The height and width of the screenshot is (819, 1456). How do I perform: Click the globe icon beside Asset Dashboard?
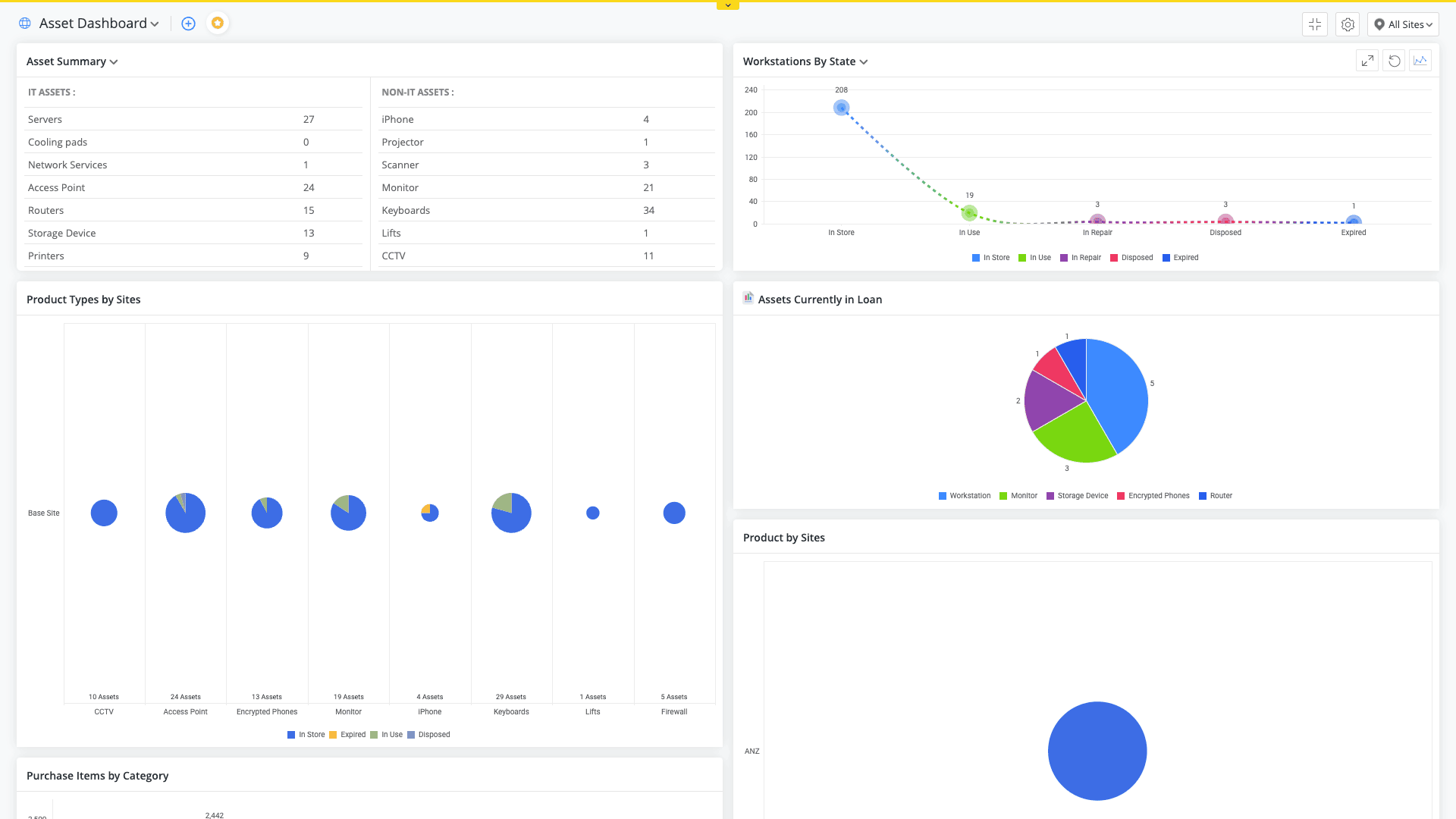(x=24, y=23)
